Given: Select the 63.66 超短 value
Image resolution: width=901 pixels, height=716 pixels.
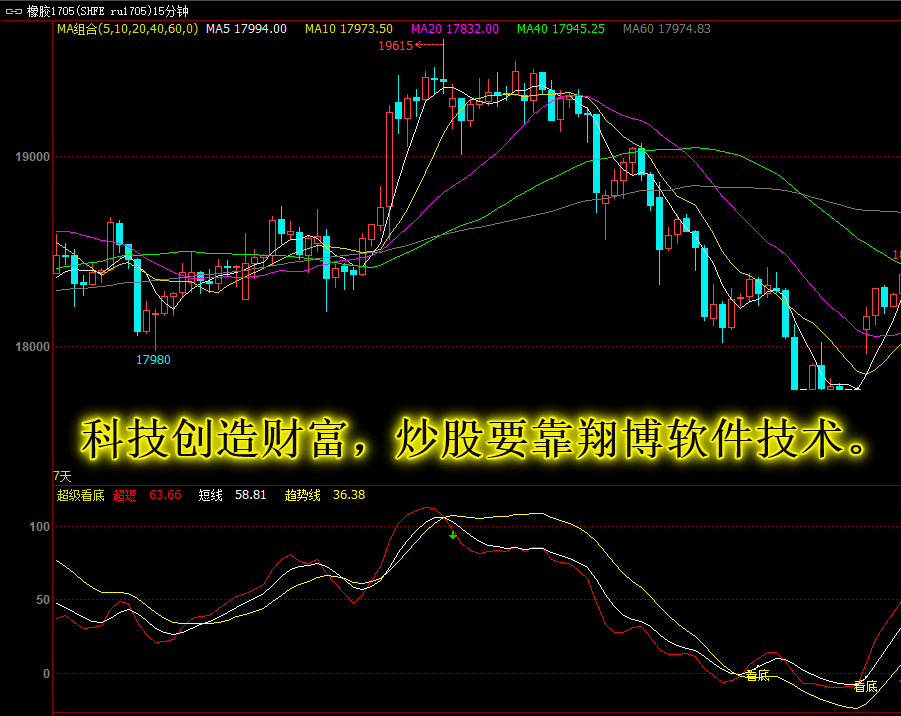Looking at the screenshot, I should point(165,495).
